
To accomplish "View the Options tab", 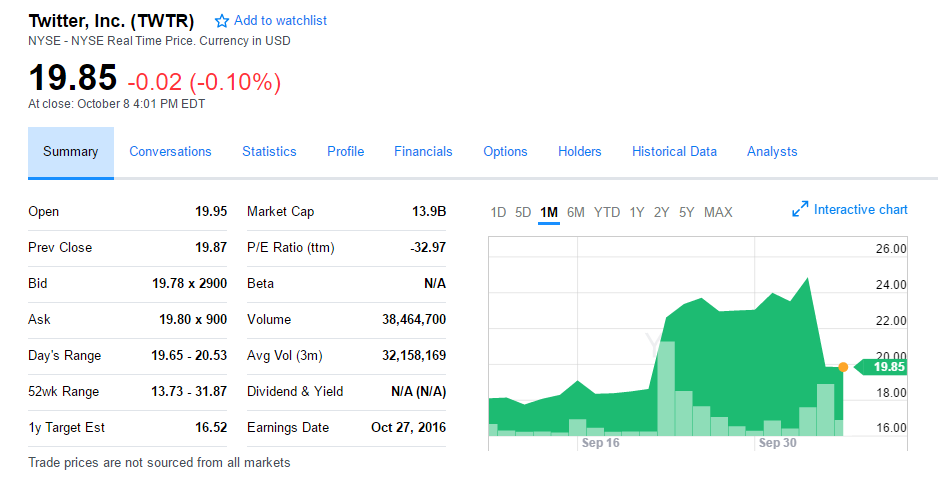I will pyautogui.click(x=505, y=151).
